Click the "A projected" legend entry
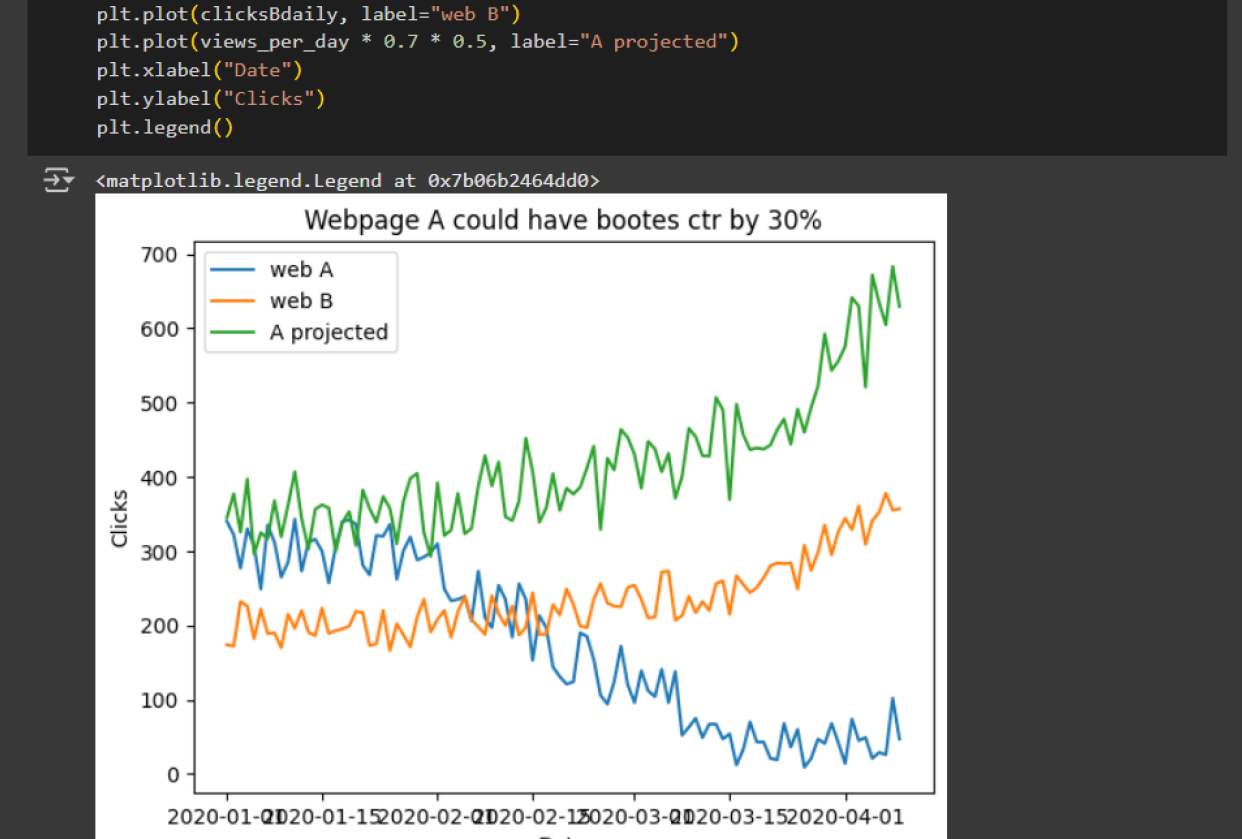Image resolution: width=1242 pixels, height=839 pixels. click(x=329, y=332)
